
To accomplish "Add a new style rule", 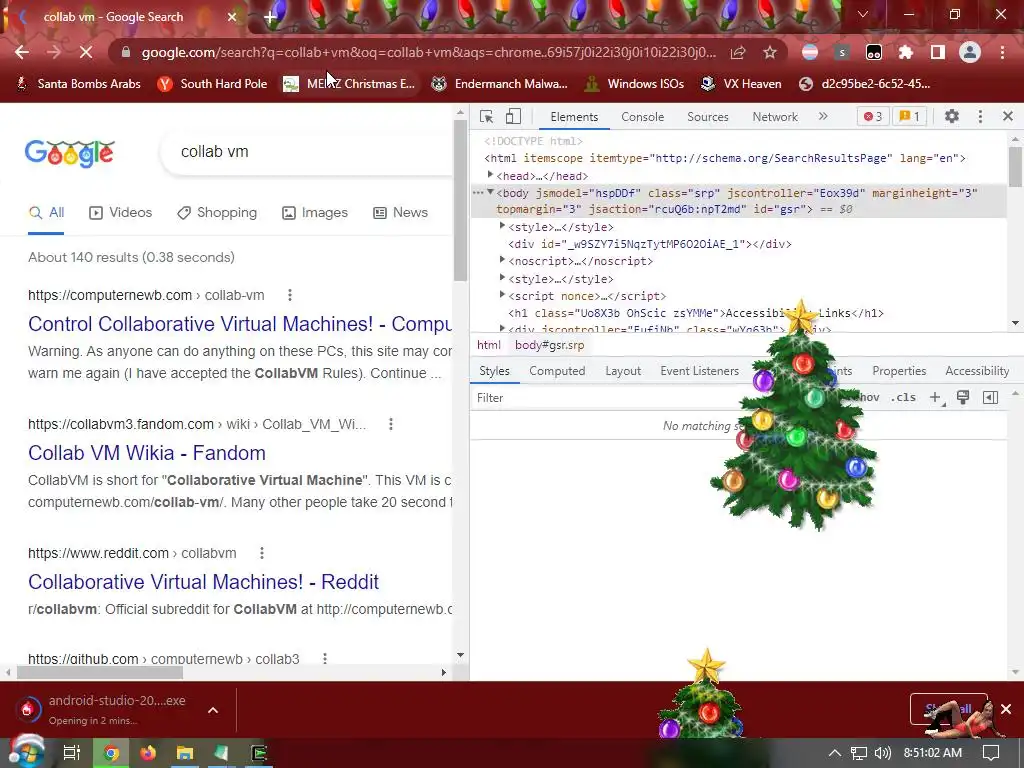I will click(935, 397).
